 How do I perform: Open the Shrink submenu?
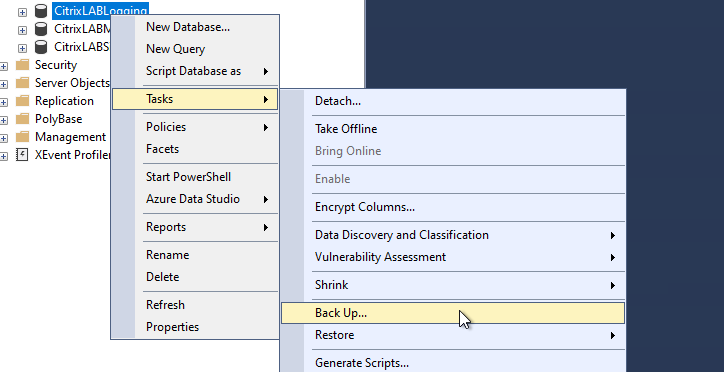(x=452, y=285)
